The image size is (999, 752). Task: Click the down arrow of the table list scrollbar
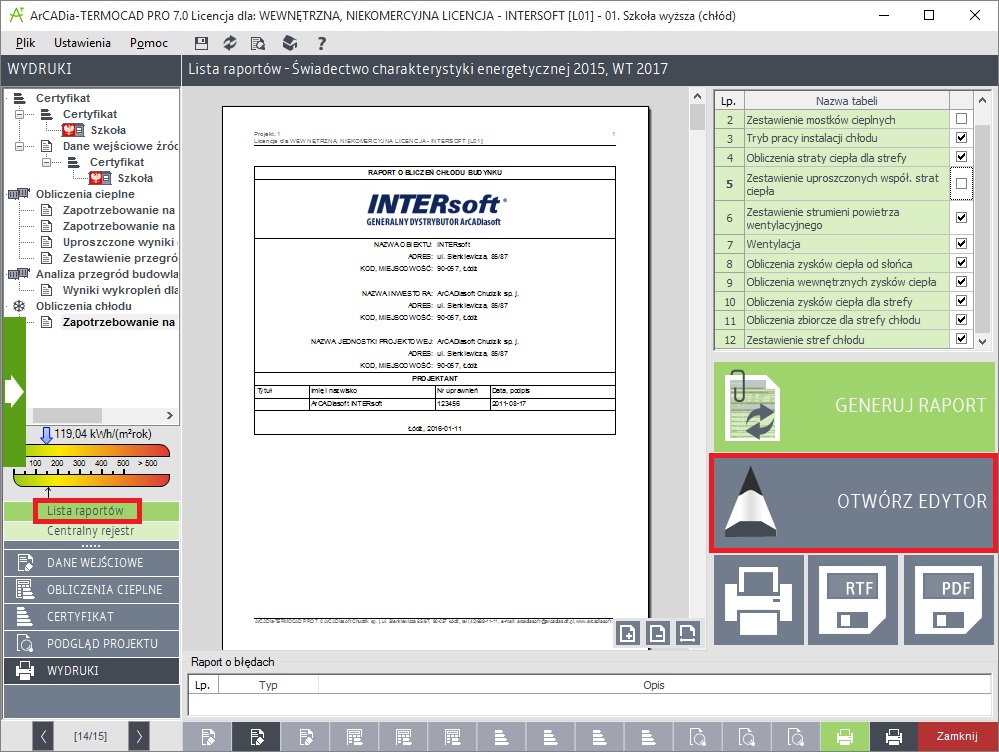982,342
